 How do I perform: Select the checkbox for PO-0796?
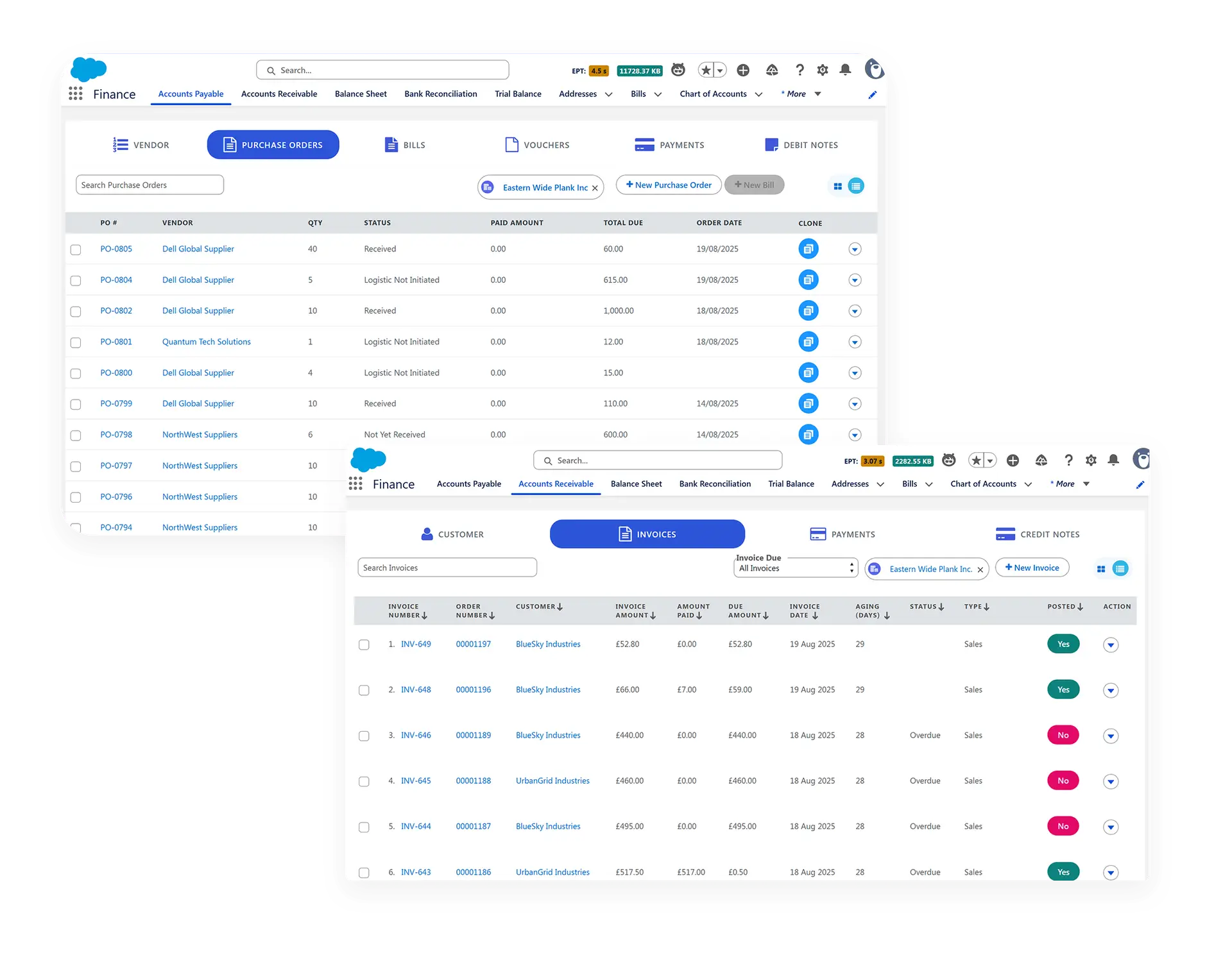[76, 497]
